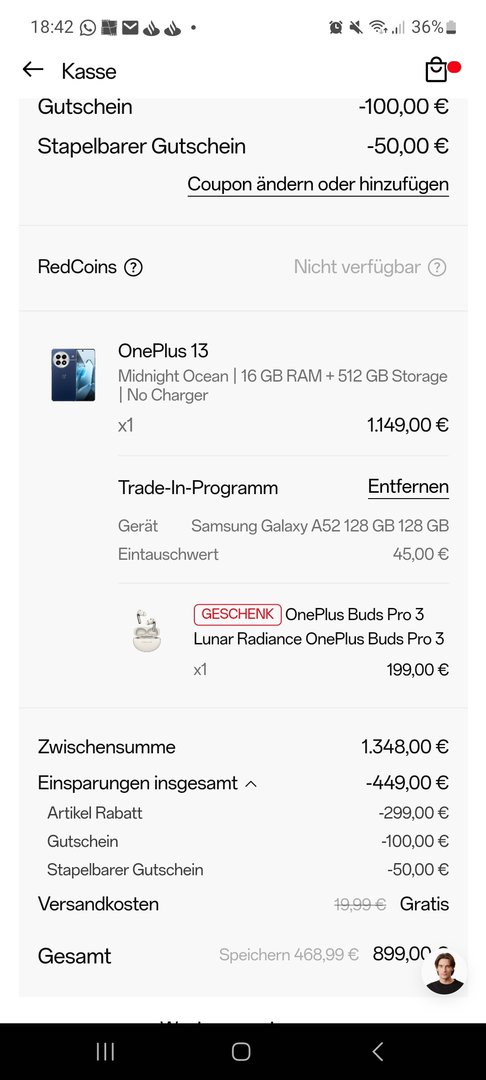The height and width of the screenshot is (1080, 486).
Task: Open the WhatsApp notification in status bar
Action: pos(87,28)
